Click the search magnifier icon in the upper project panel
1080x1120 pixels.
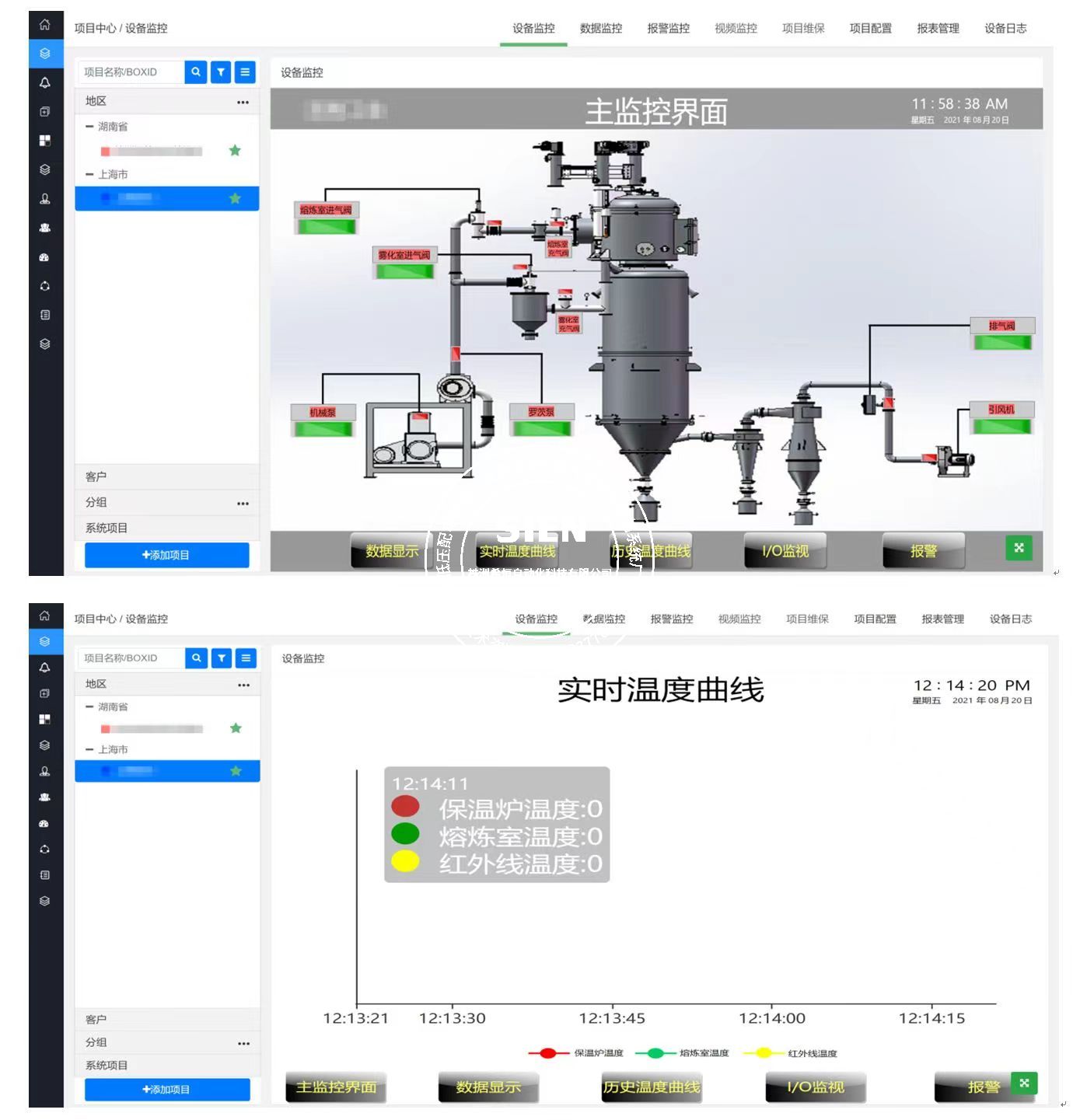196,72
